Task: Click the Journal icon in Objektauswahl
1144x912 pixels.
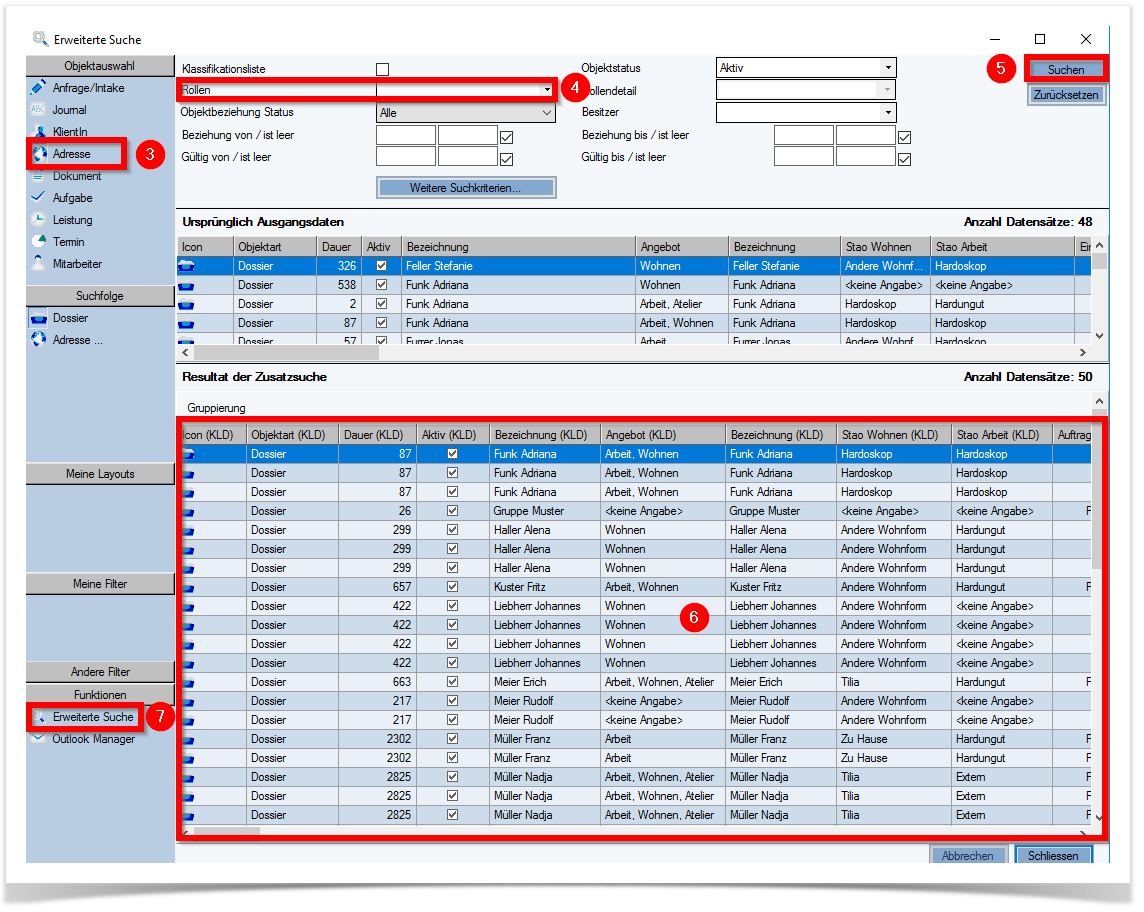Action: tap(39, 109)
